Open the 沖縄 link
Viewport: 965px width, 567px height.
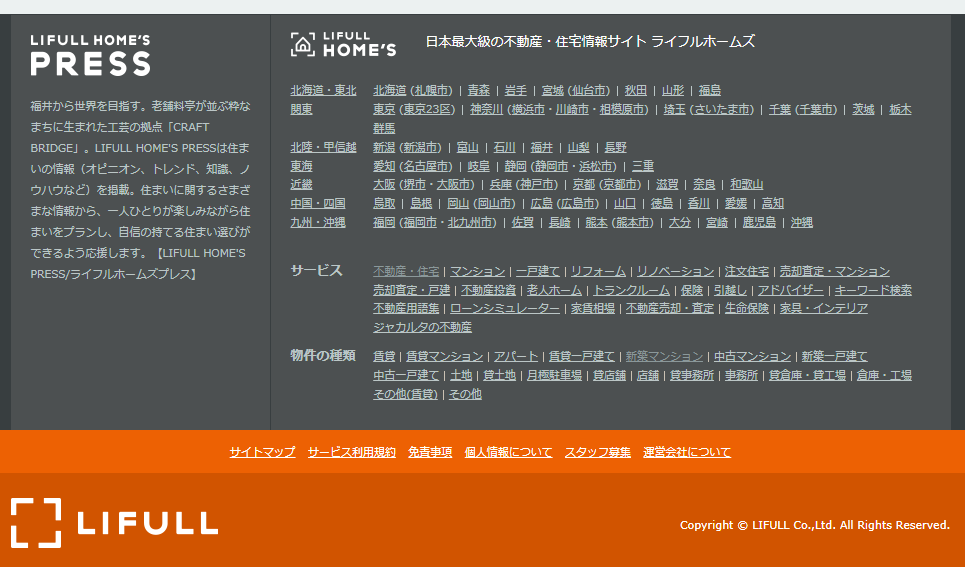801,222
